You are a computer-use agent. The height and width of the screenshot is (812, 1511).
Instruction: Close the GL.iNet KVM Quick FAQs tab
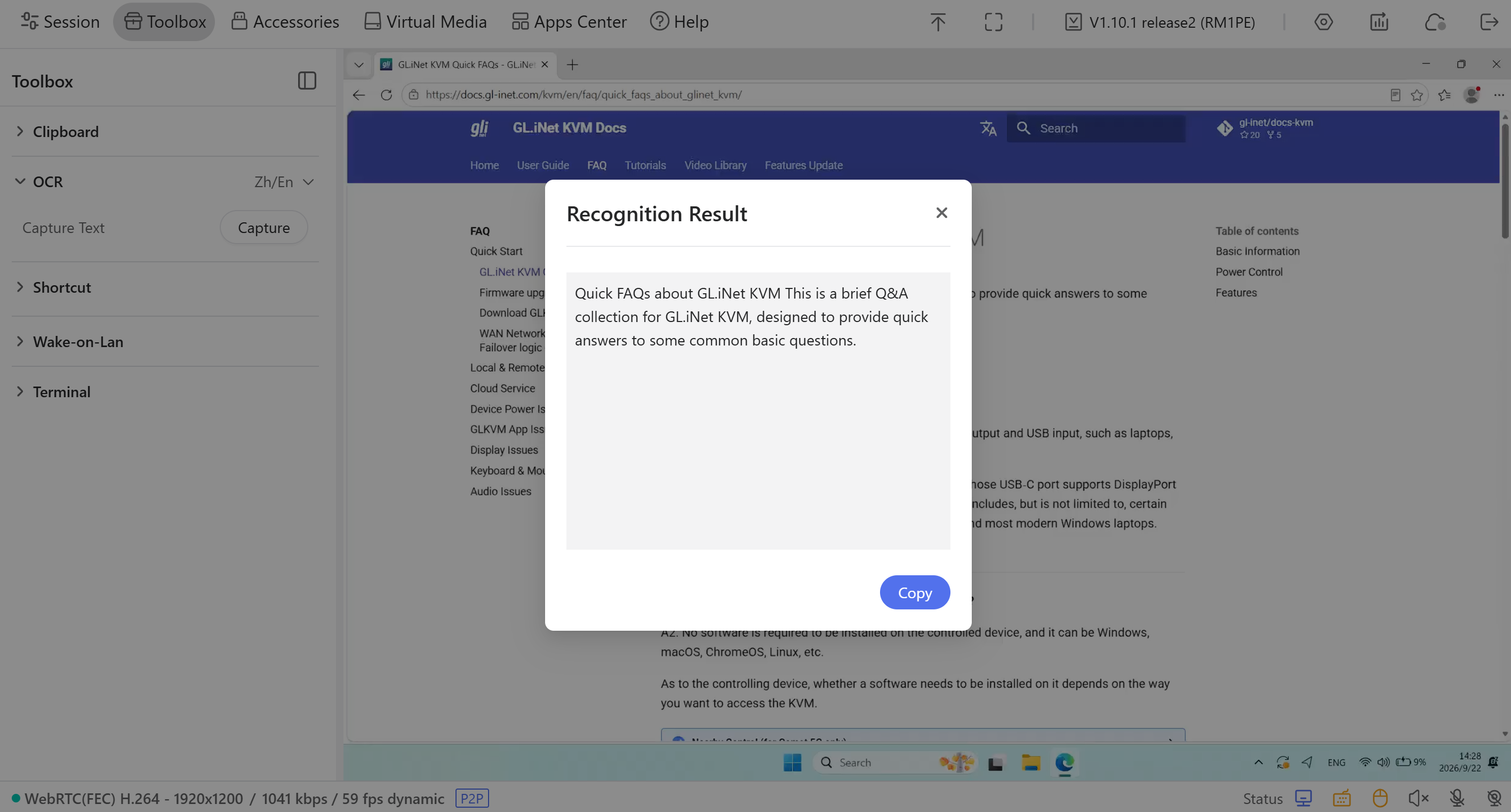(x=545, y=65)
